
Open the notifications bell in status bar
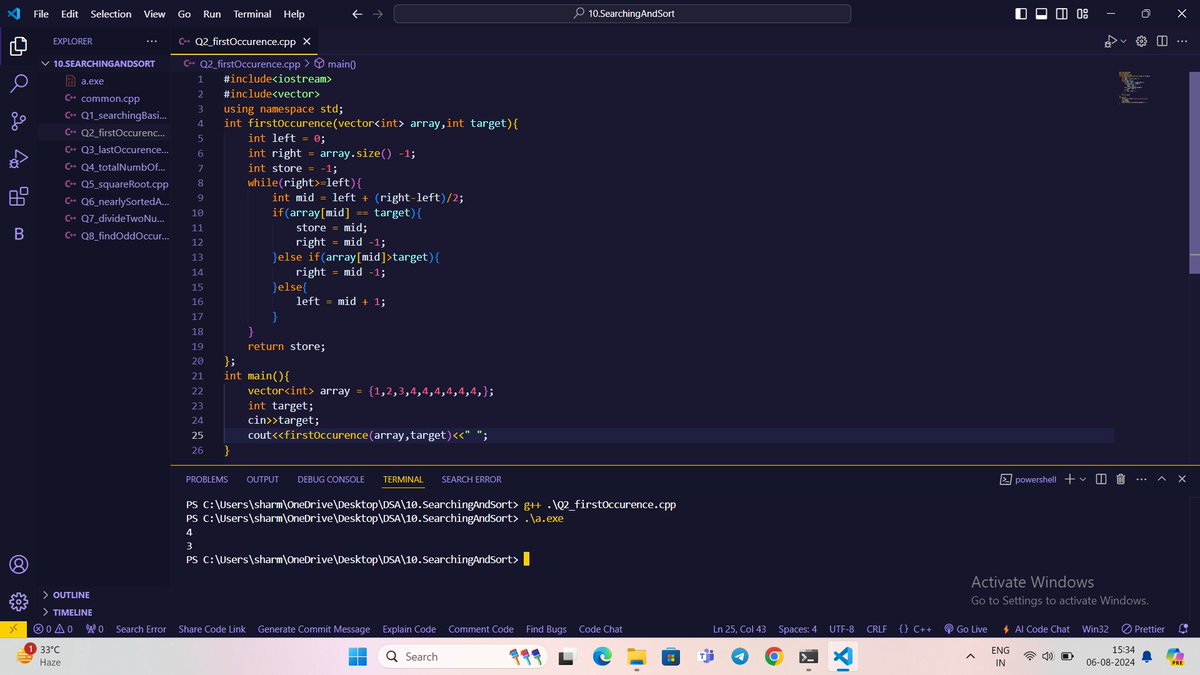click(x=1183, y=629)
